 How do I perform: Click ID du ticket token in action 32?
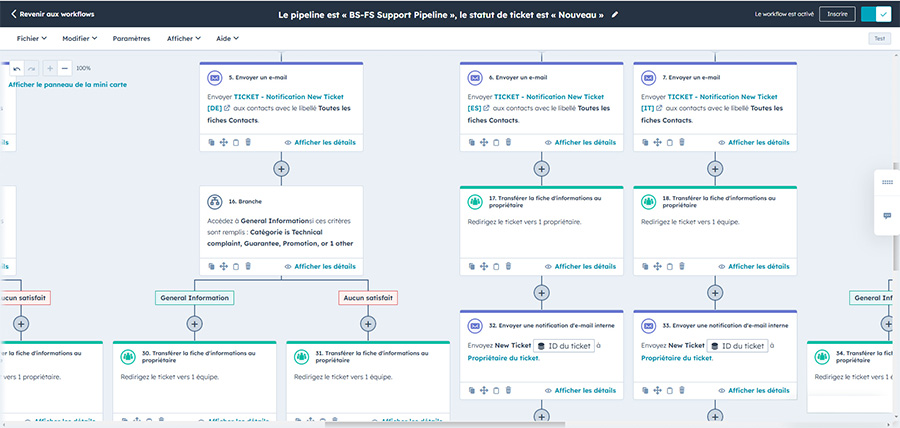point(564,346)
